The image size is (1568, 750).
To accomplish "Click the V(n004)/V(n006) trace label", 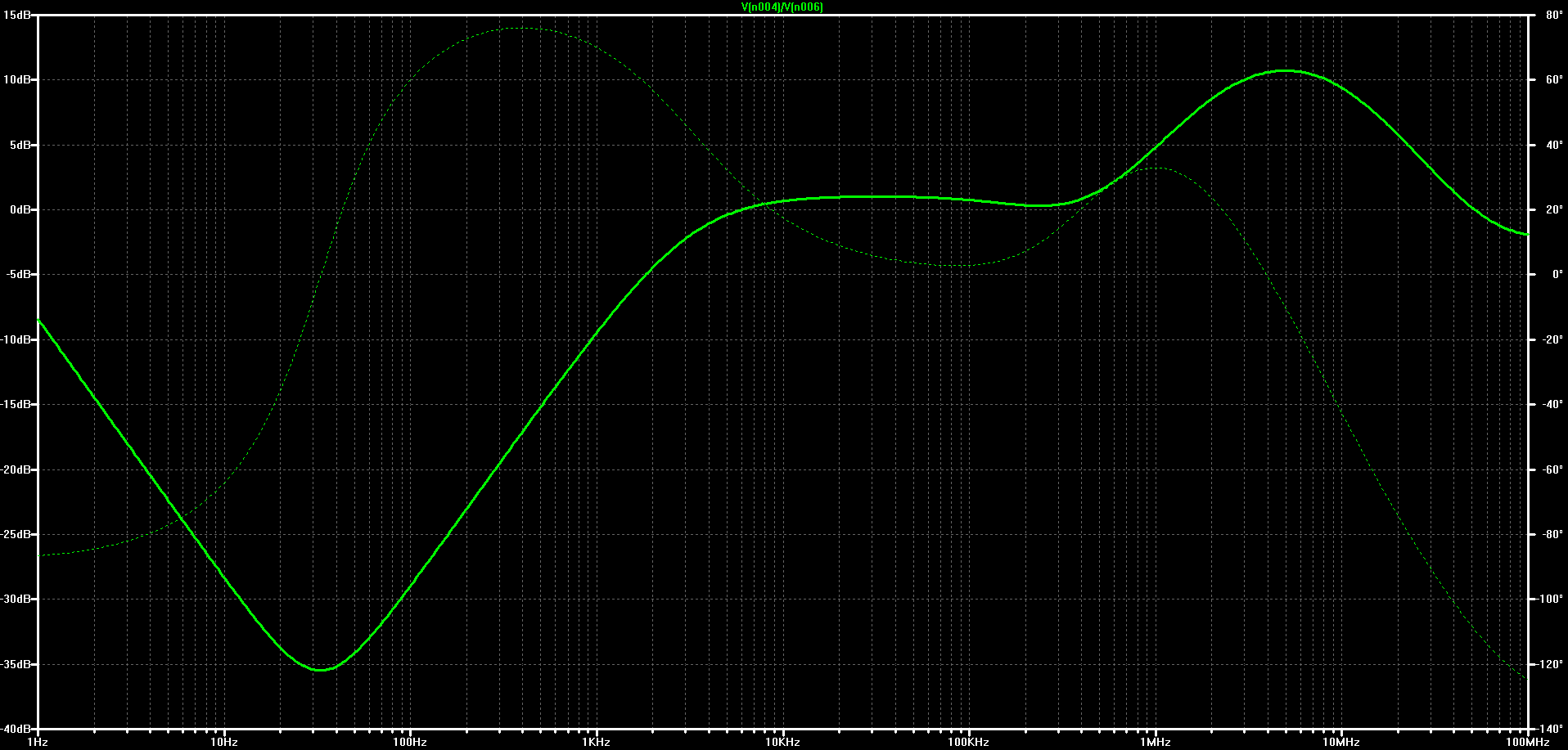I will [x=782, y=7].
